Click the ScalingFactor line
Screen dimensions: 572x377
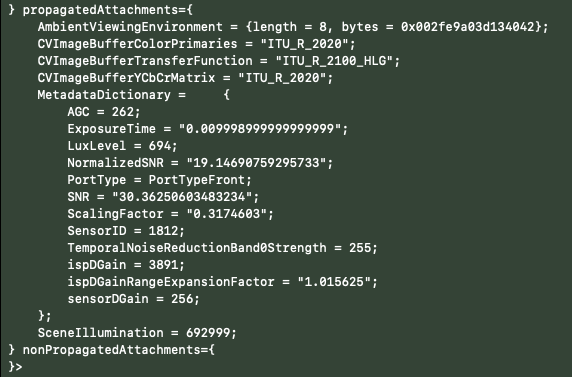[170, 213]
